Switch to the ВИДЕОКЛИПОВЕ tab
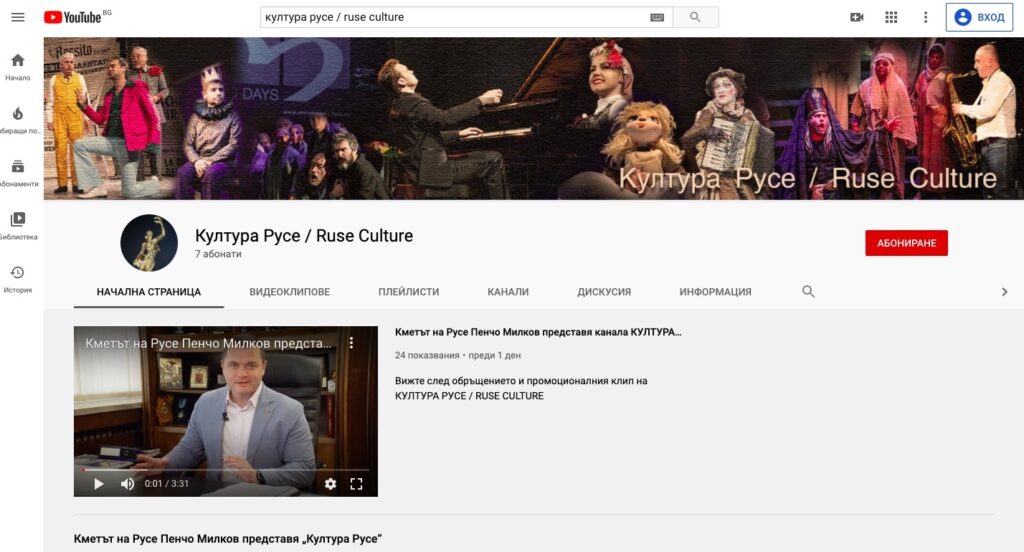Screen dimensions: 1024x552 289,292
